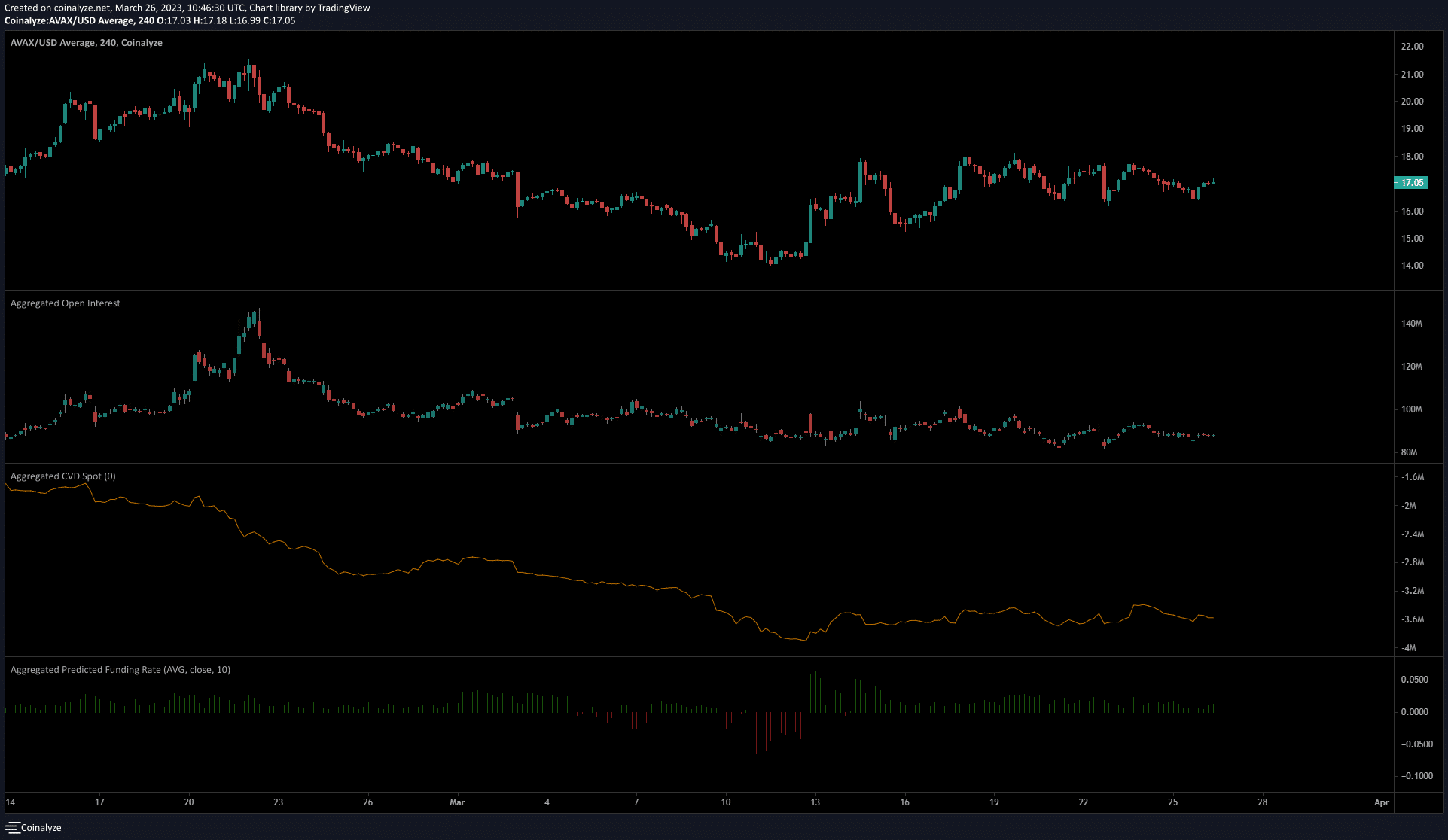Image resolution: width=1448 pixels, height=840 pixels.
Task: Click the 4 date label on time axis
Action: pos(547,802)
